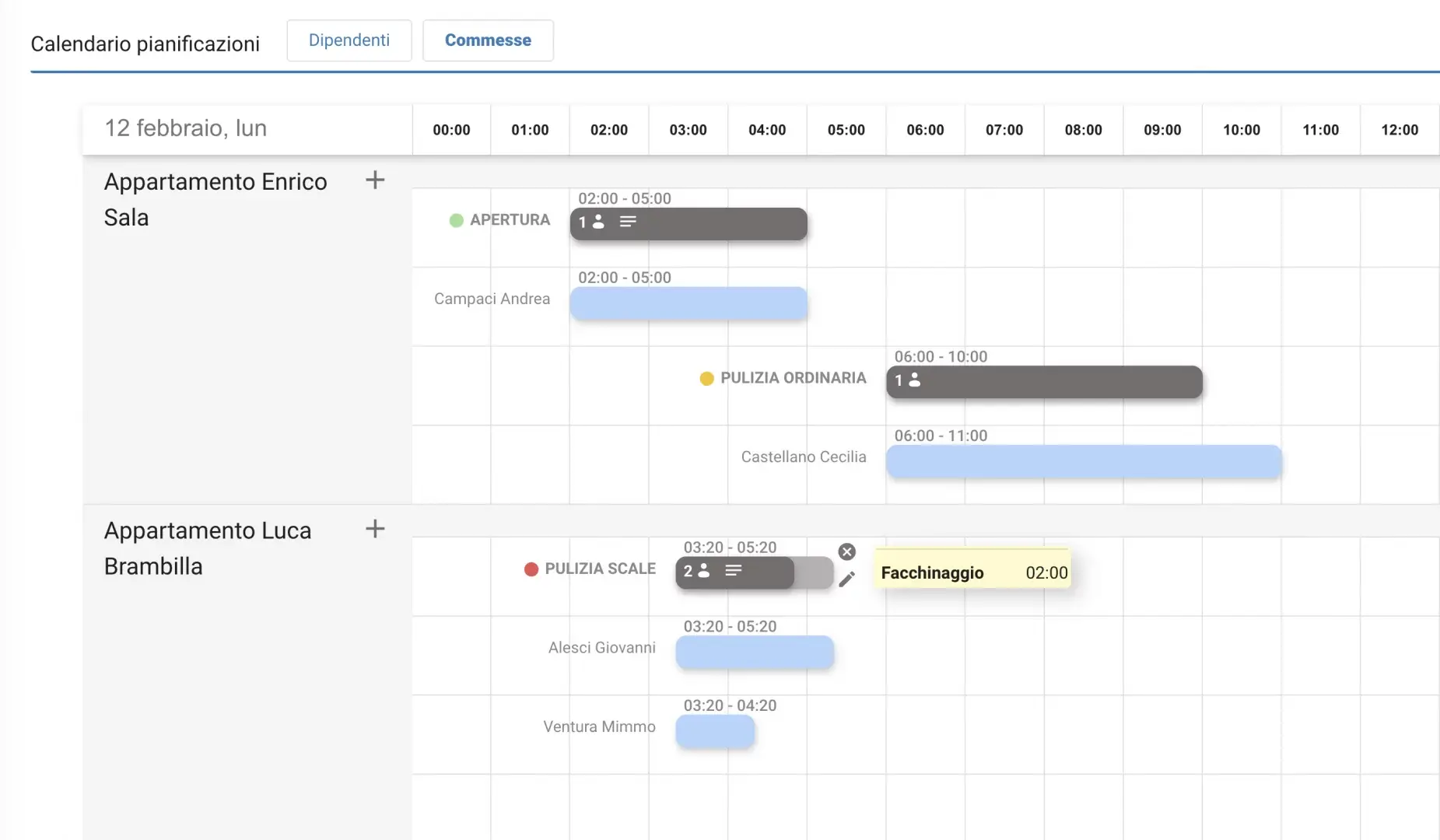Click the APERTURA activity label
The width and height of the screenshot is (1440, 840).
coord(510,220)
